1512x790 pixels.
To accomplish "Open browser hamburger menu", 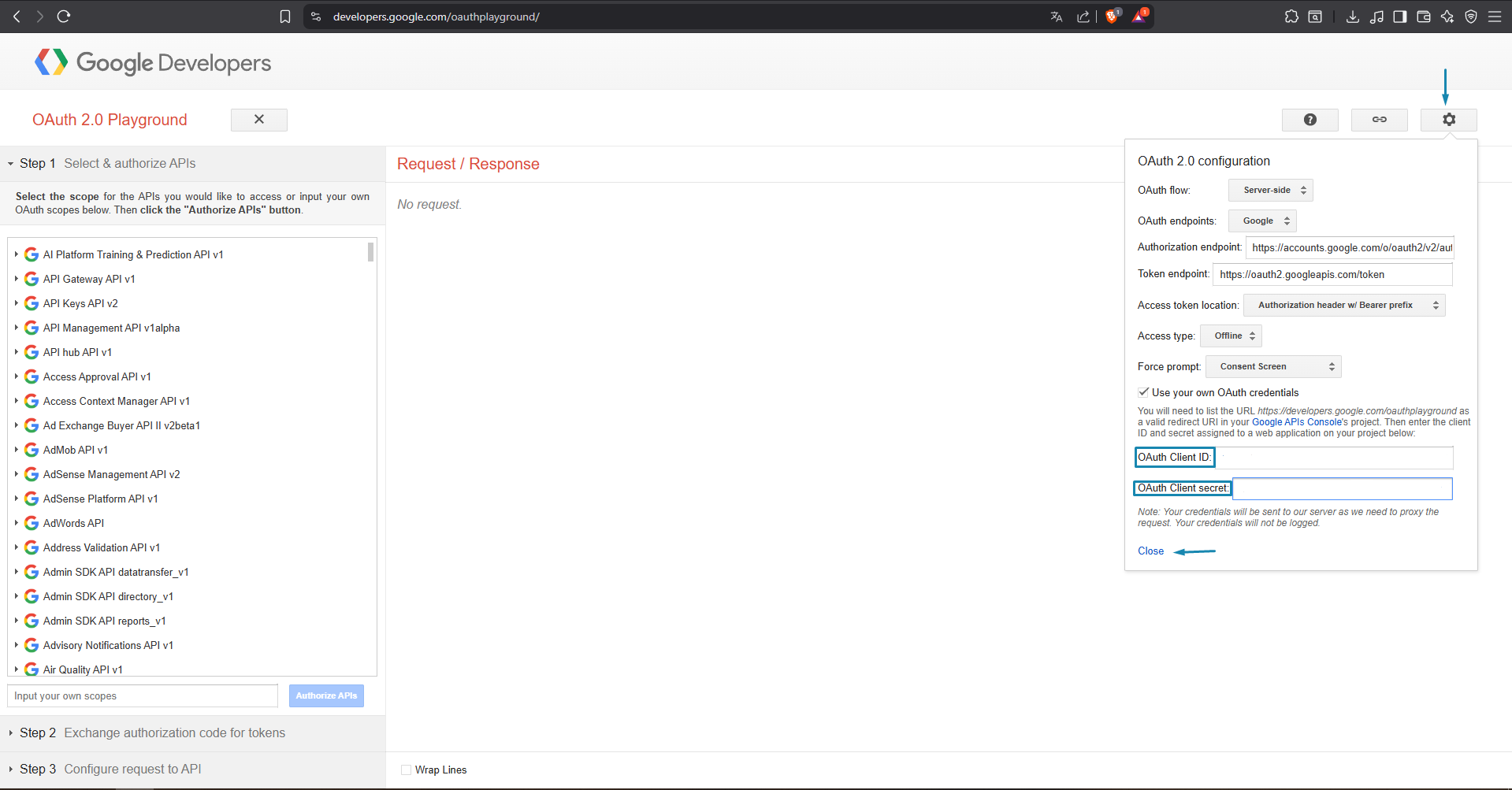I will click(1494, 17).
